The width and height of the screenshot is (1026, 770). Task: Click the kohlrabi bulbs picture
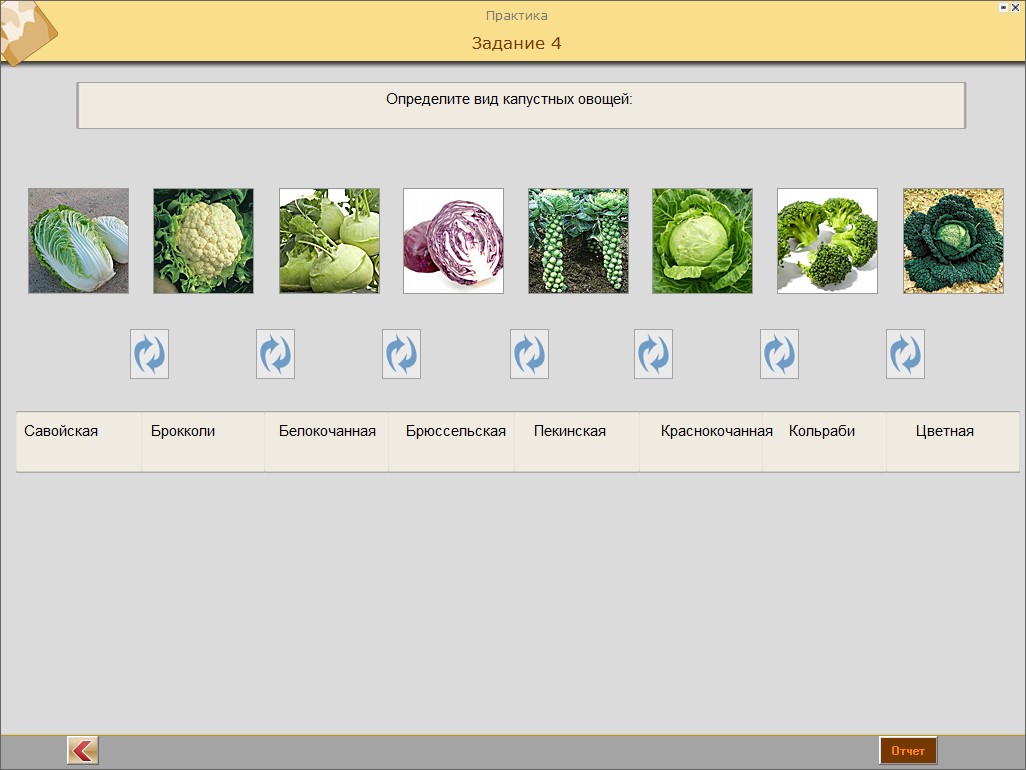[329, 241]
